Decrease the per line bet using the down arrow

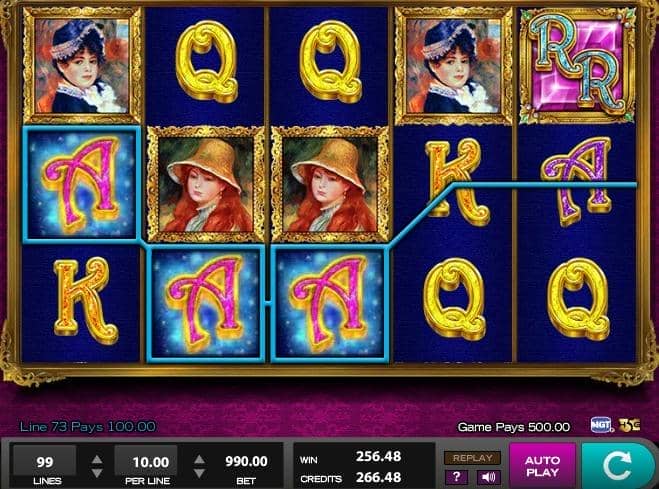pyautogui.click(x=199, y=473)
